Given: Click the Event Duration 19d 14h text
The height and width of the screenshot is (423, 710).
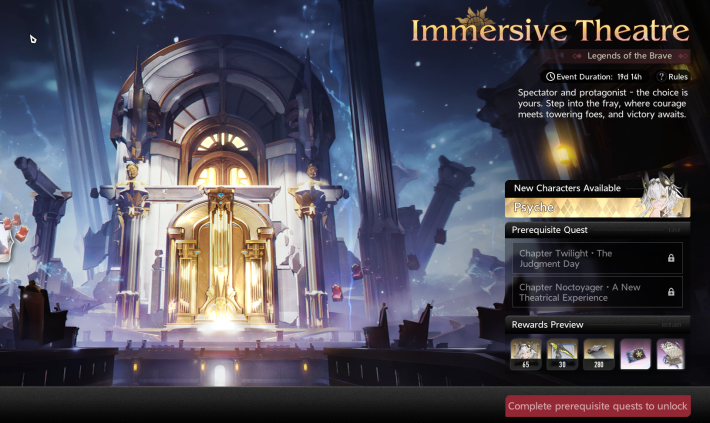Looking at the screenshot, I should tap(599, 77).
